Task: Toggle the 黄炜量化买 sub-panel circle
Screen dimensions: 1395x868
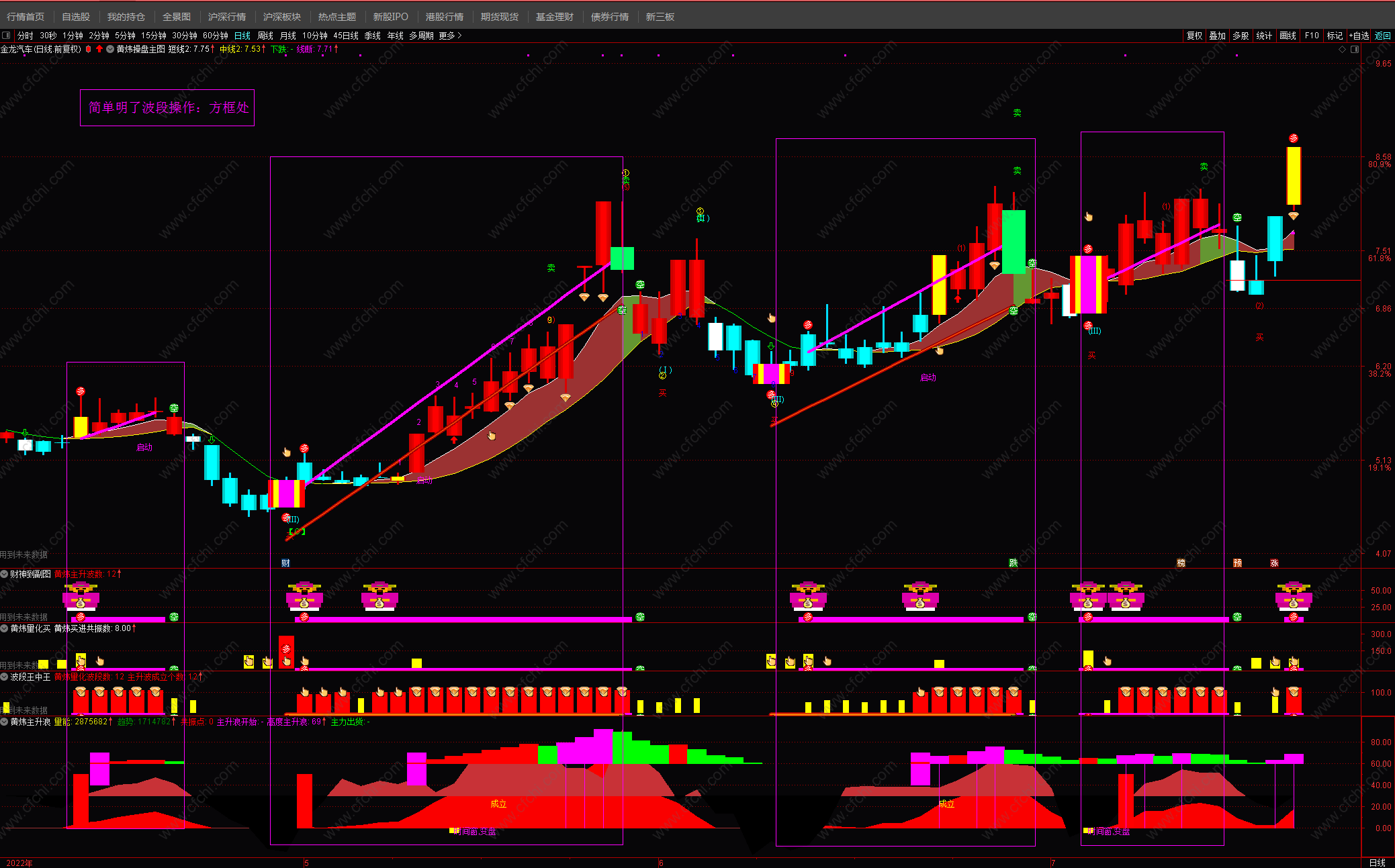Action: click(5, 628)
